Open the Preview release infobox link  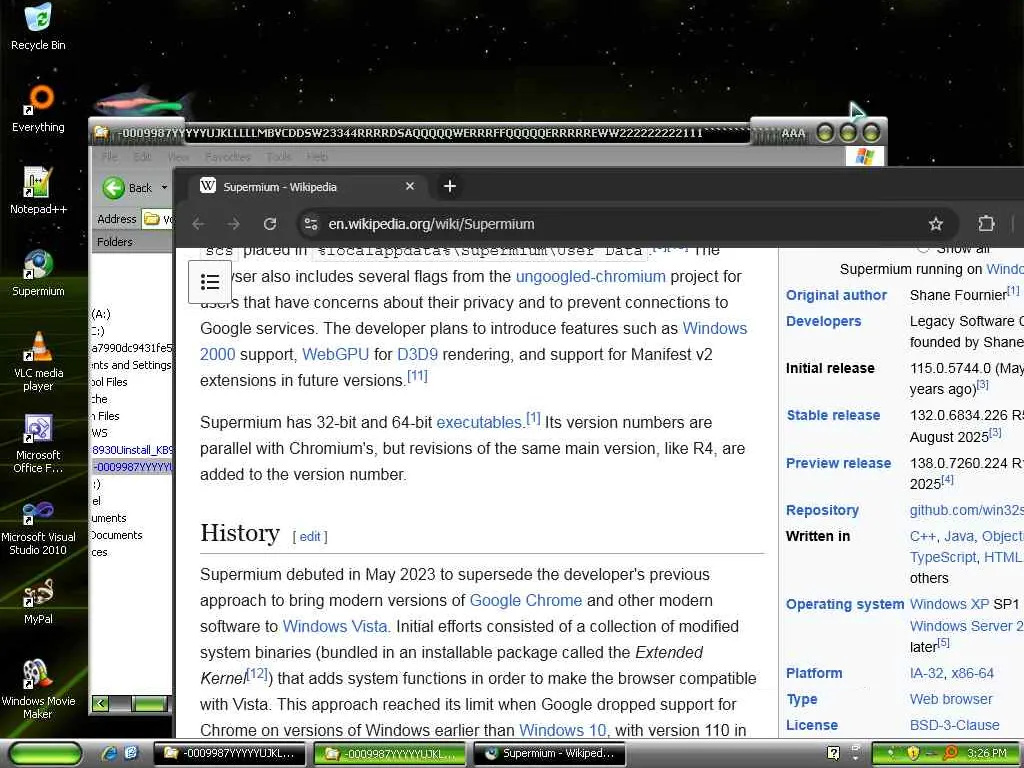click(x=838, y=463)
